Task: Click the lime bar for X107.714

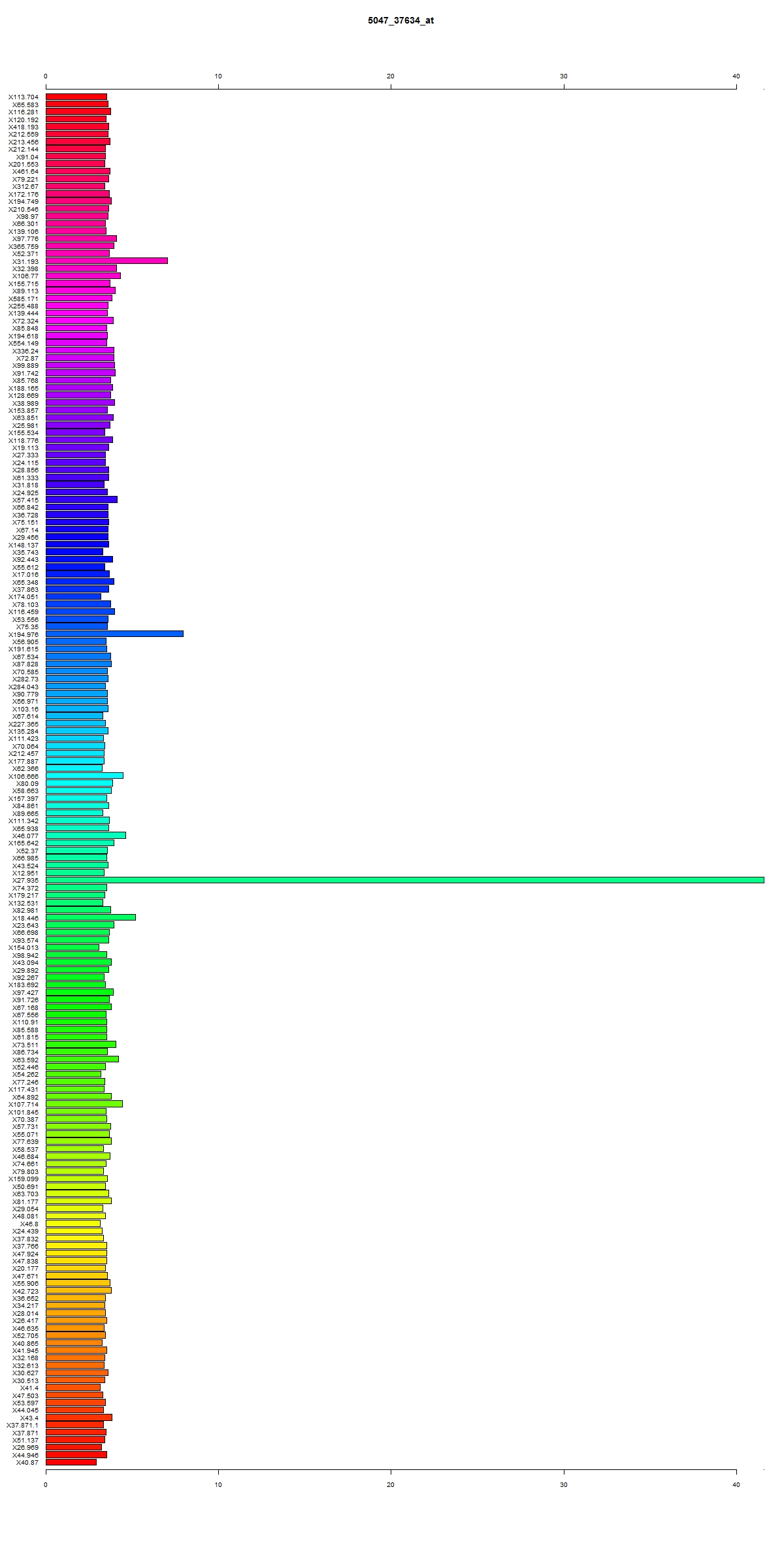Action: [x=84, y=1104]
